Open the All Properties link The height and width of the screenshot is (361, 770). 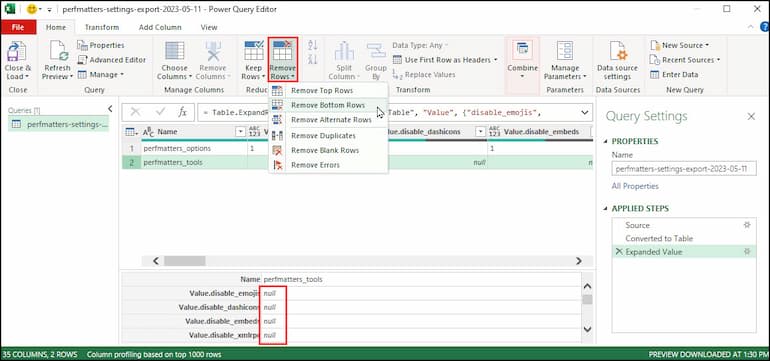tap(635, 186)
